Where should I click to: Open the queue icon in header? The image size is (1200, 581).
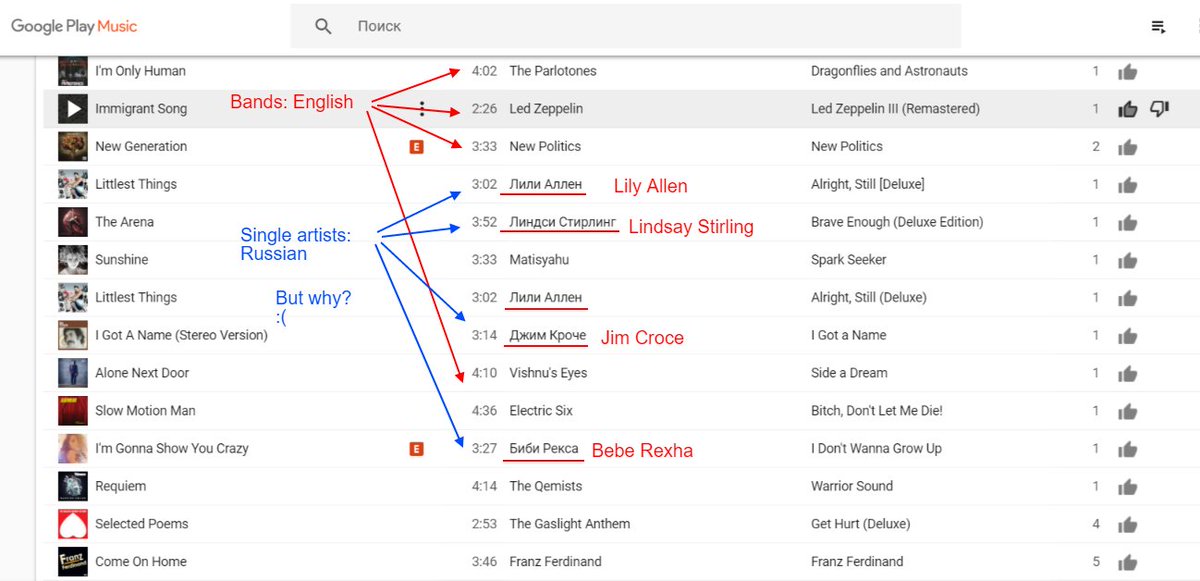[x=1159, y=27]
